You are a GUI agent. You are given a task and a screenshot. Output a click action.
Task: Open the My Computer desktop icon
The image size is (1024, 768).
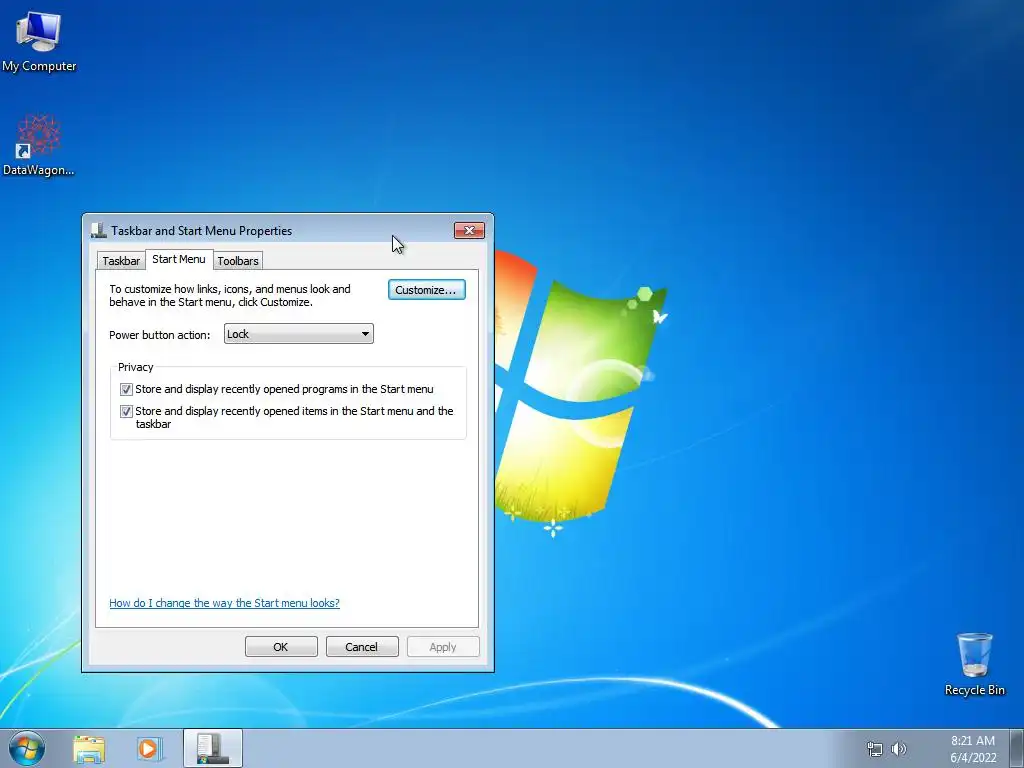tap(39, 40)
